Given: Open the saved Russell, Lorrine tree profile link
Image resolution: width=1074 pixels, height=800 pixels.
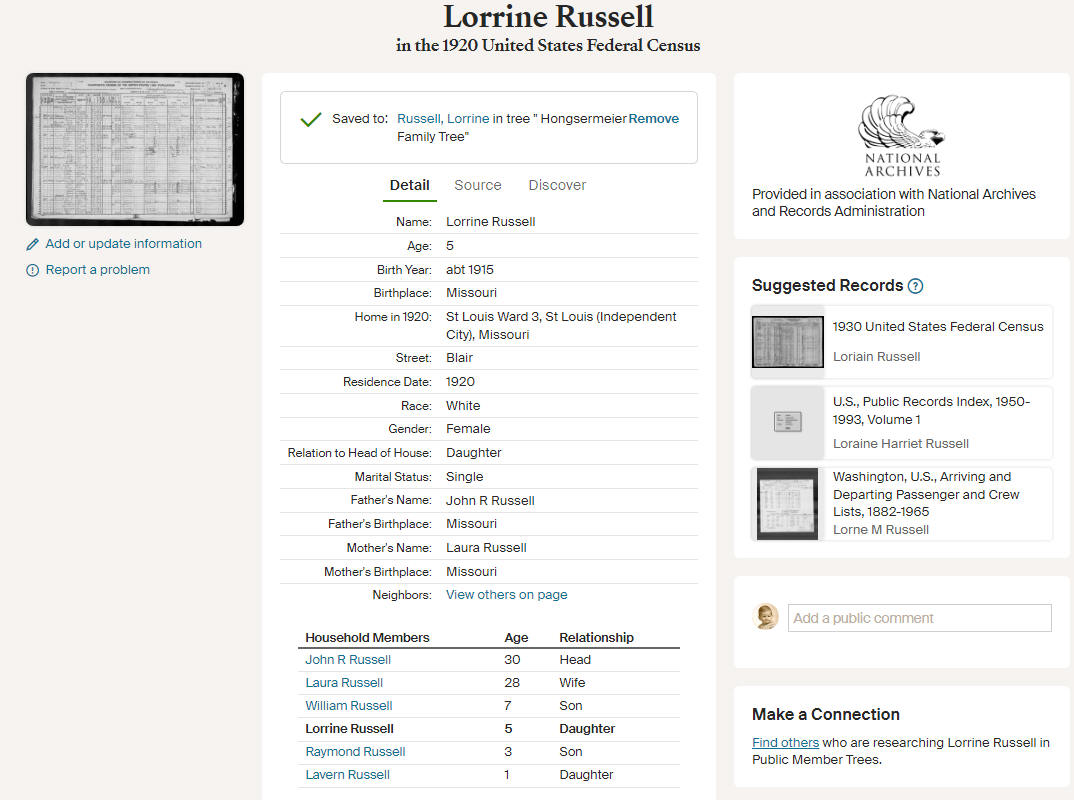Looking at the screenshot, I should pyautogui.click(x=443, y=118).
